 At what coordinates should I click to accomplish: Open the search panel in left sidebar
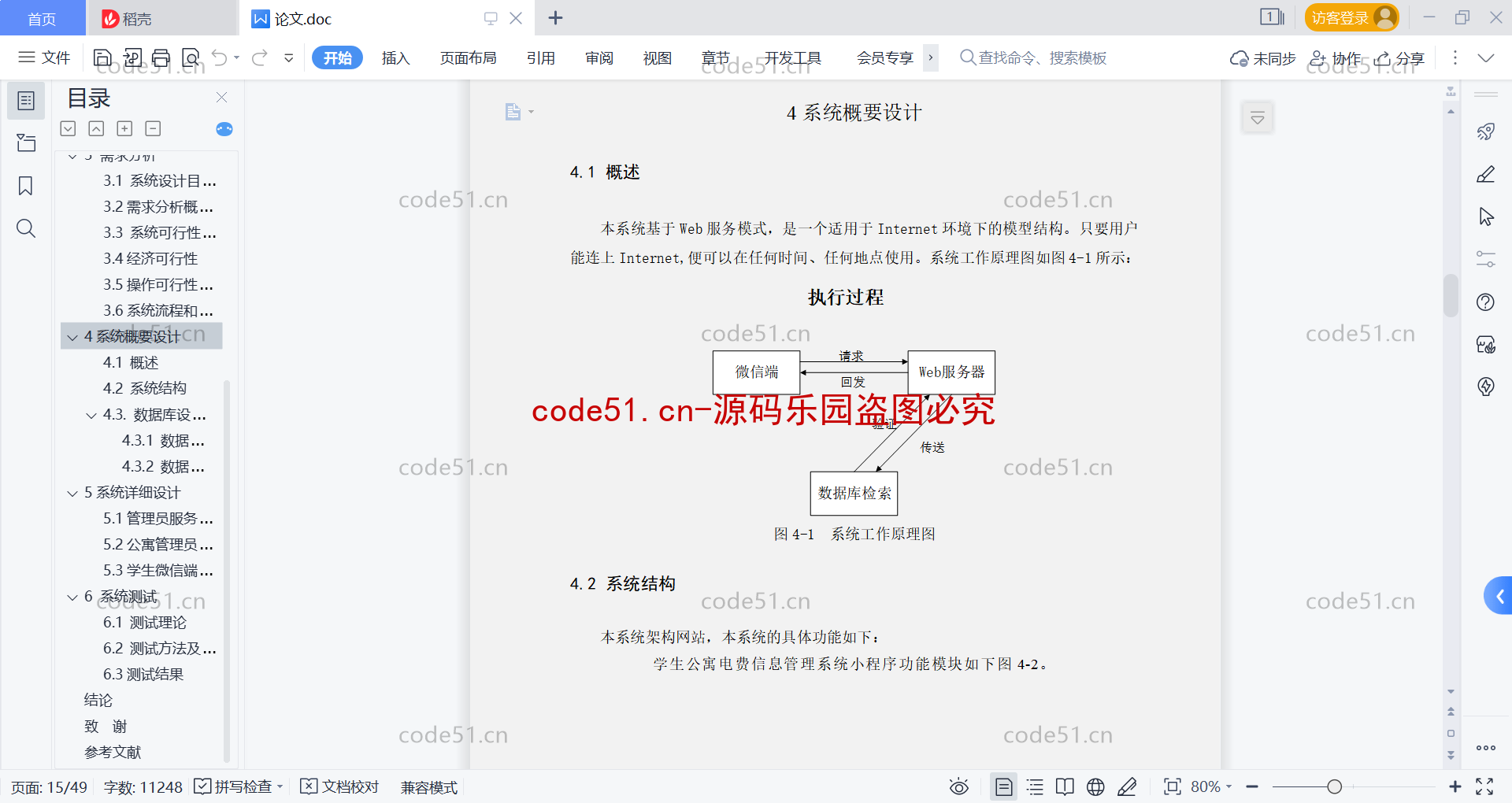click(26, 228)
